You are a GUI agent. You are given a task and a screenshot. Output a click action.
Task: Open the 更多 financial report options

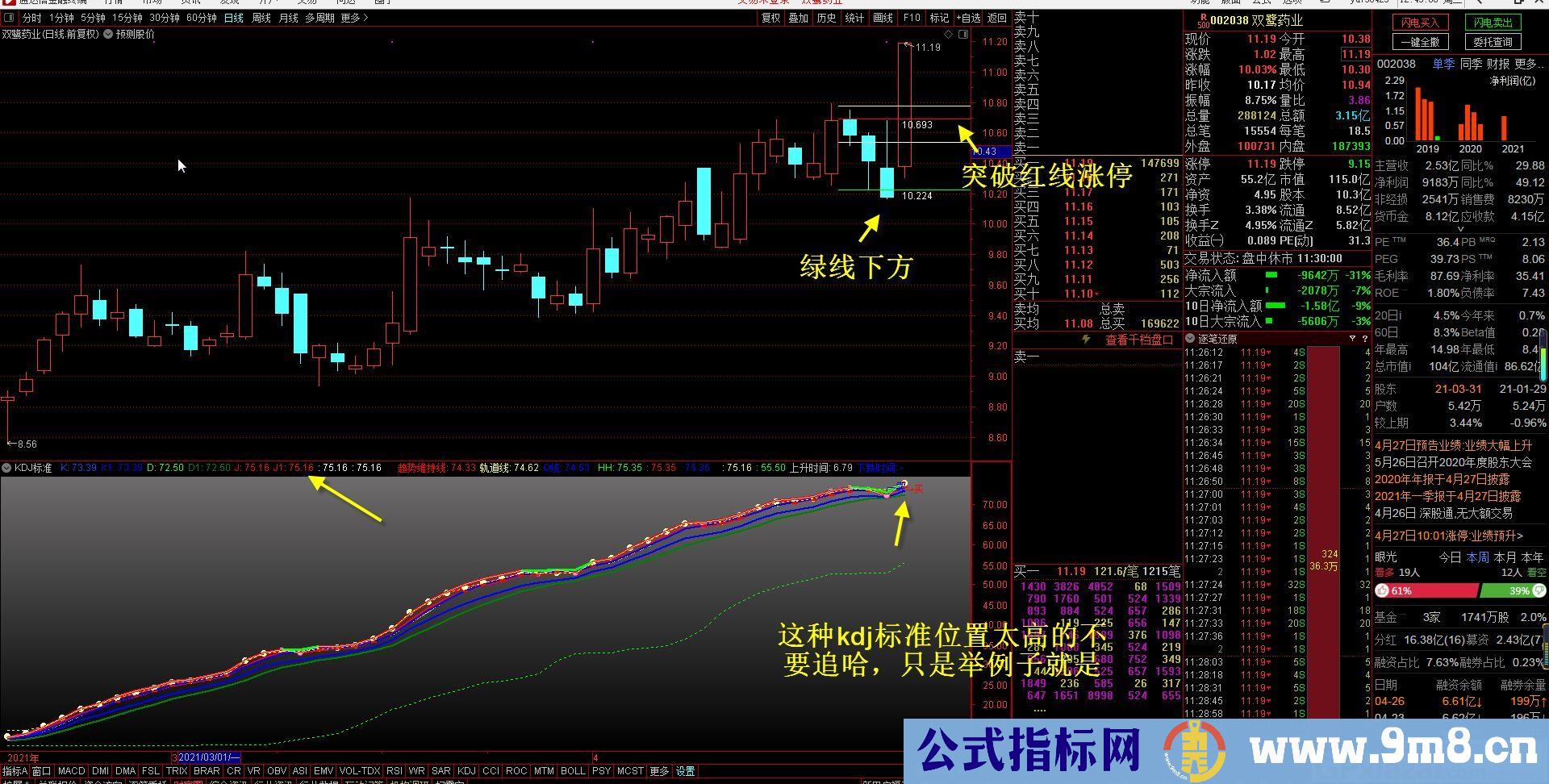point(1530,64)
